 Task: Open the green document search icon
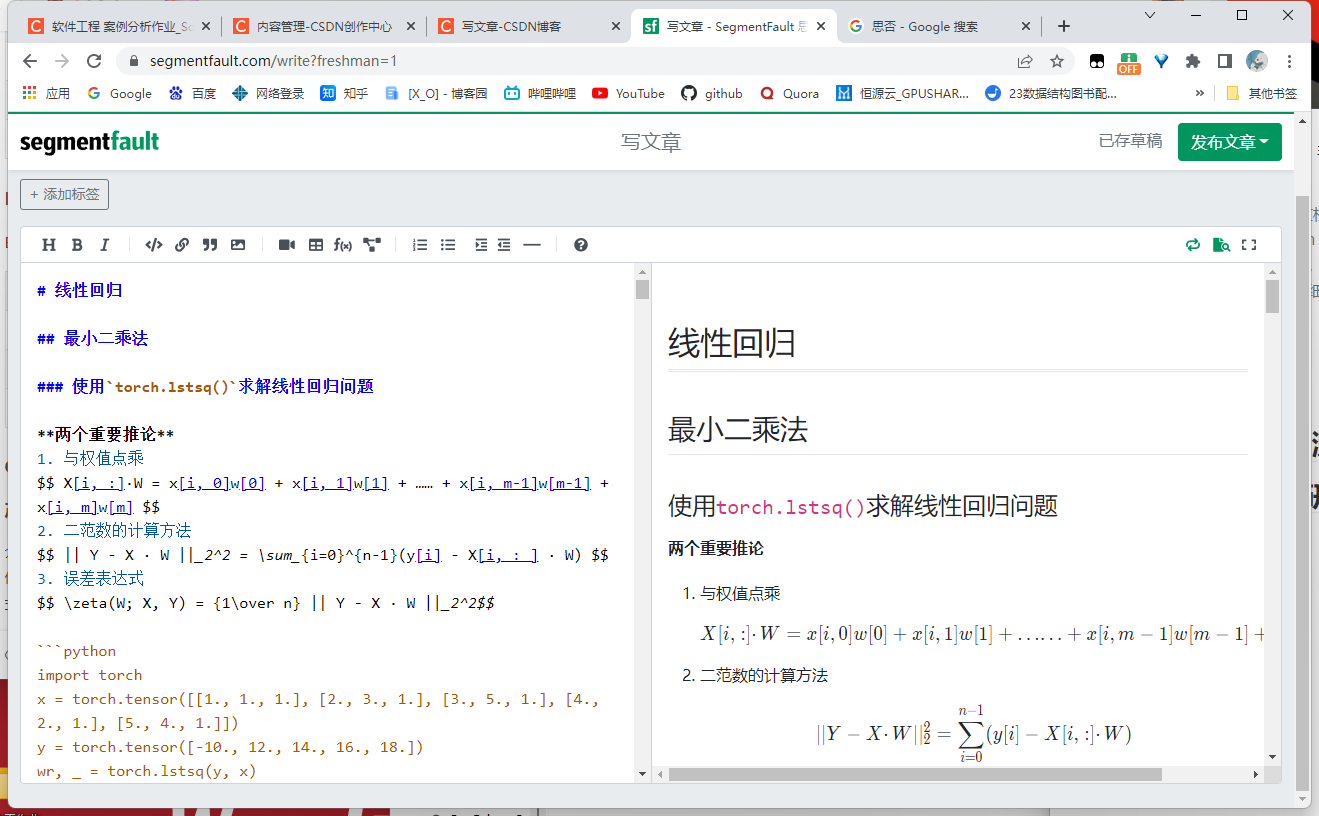click(1221, 245)
